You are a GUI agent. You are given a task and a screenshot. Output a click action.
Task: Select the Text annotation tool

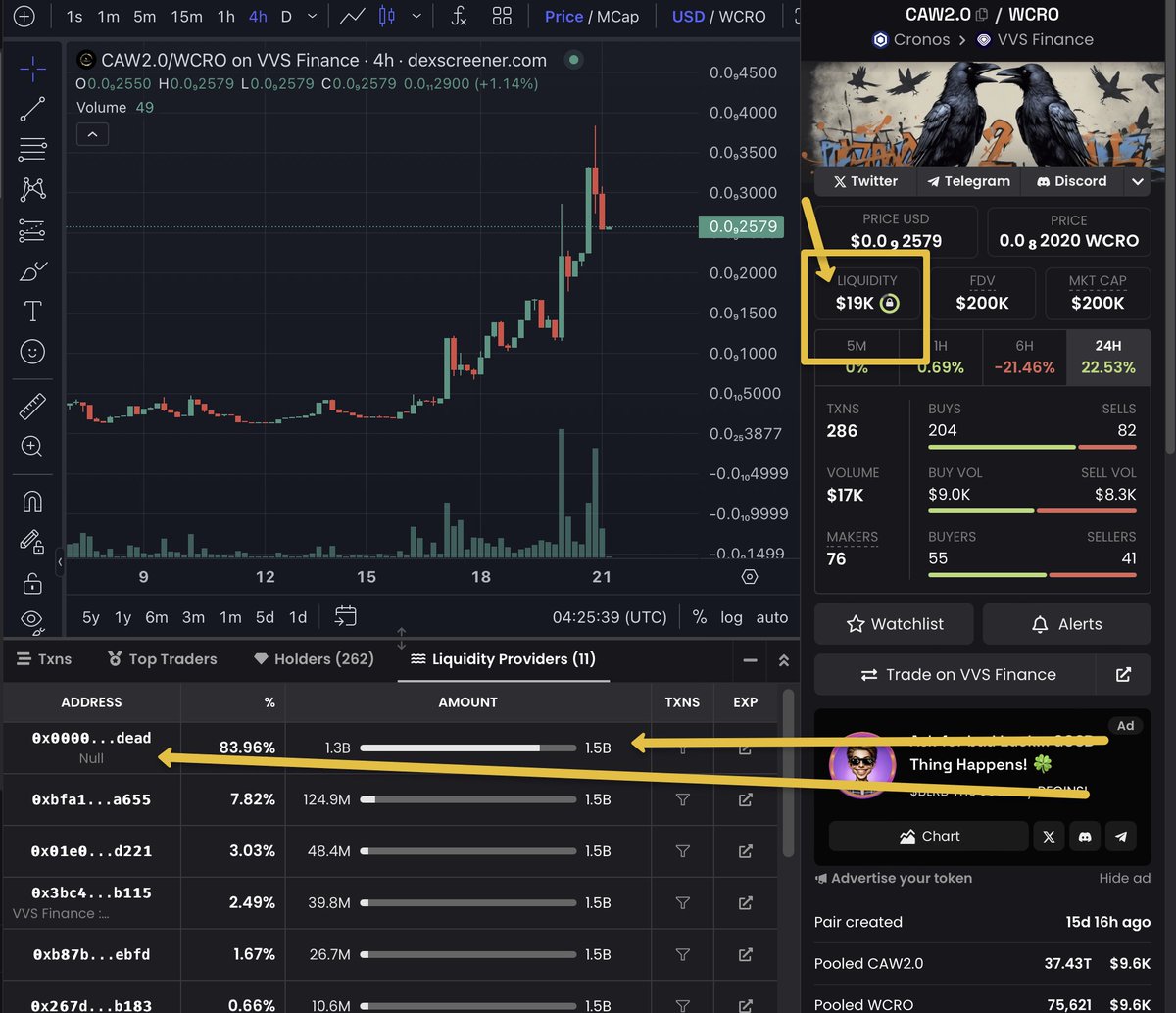coord(32,312)
